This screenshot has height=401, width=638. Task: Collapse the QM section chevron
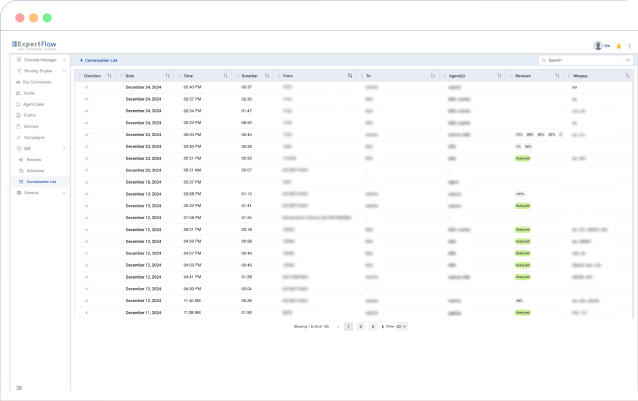coord(64,149)
